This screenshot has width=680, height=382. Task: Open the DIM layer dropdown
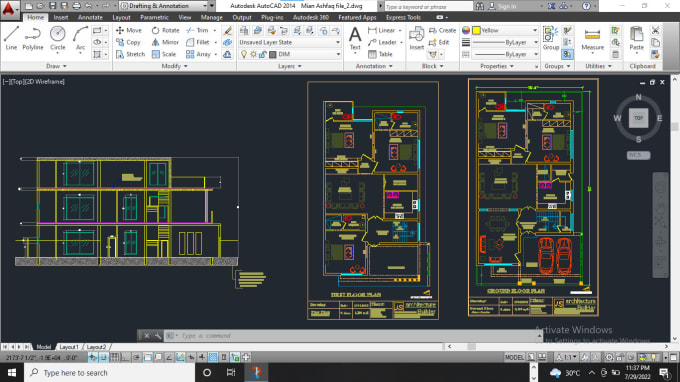290,54
